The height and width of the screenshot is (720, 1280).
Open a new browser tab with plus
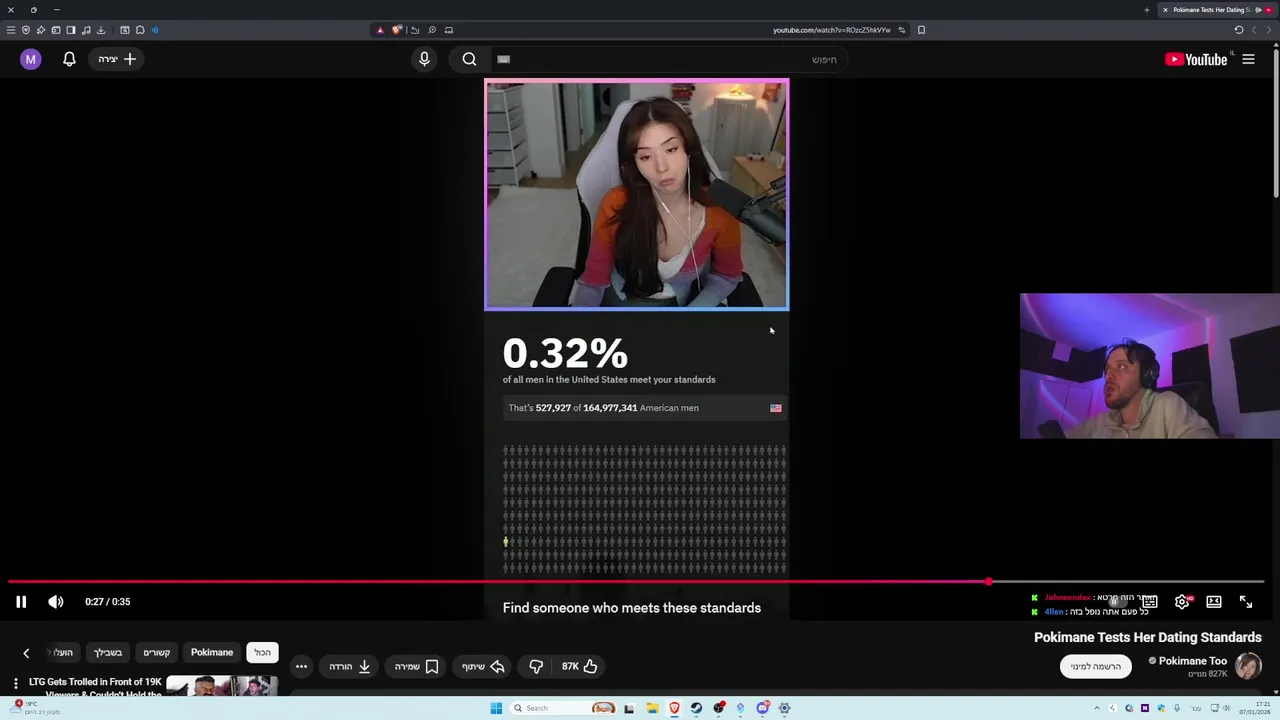coord(1147,10)
